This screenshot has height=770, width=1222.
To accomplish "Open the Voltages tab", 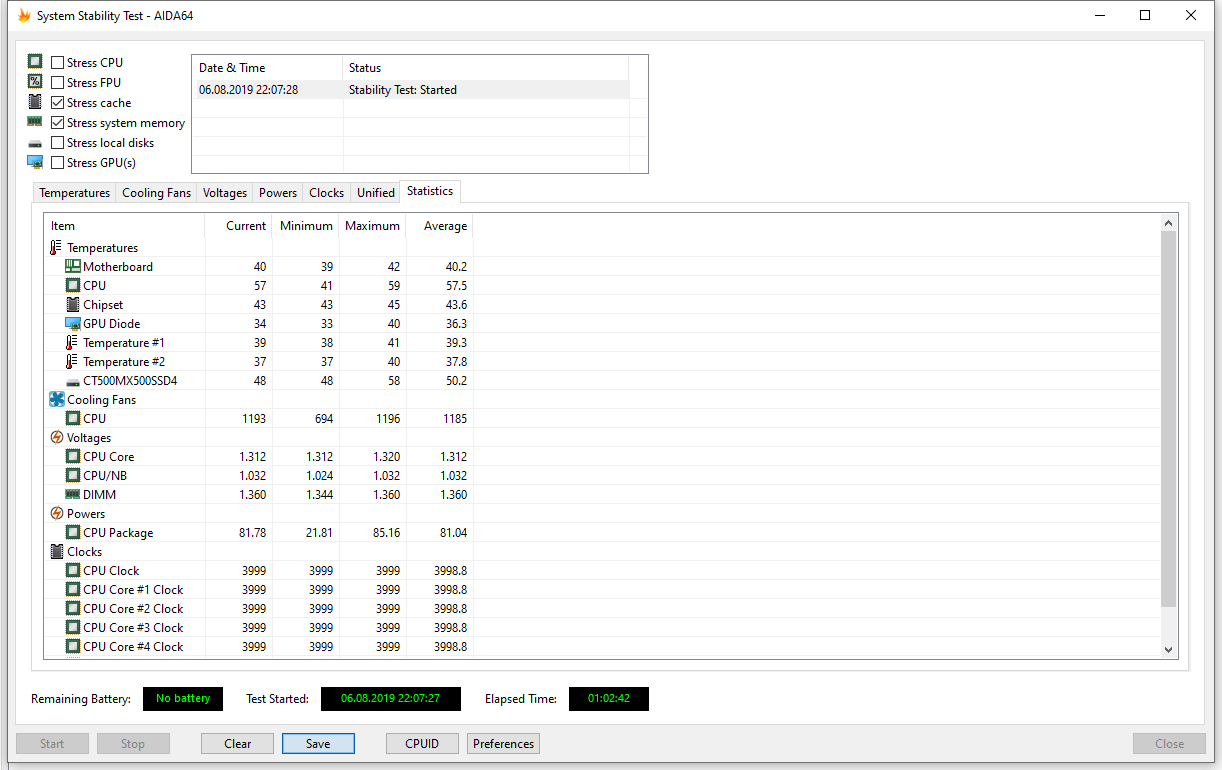I will coord(225,193).
